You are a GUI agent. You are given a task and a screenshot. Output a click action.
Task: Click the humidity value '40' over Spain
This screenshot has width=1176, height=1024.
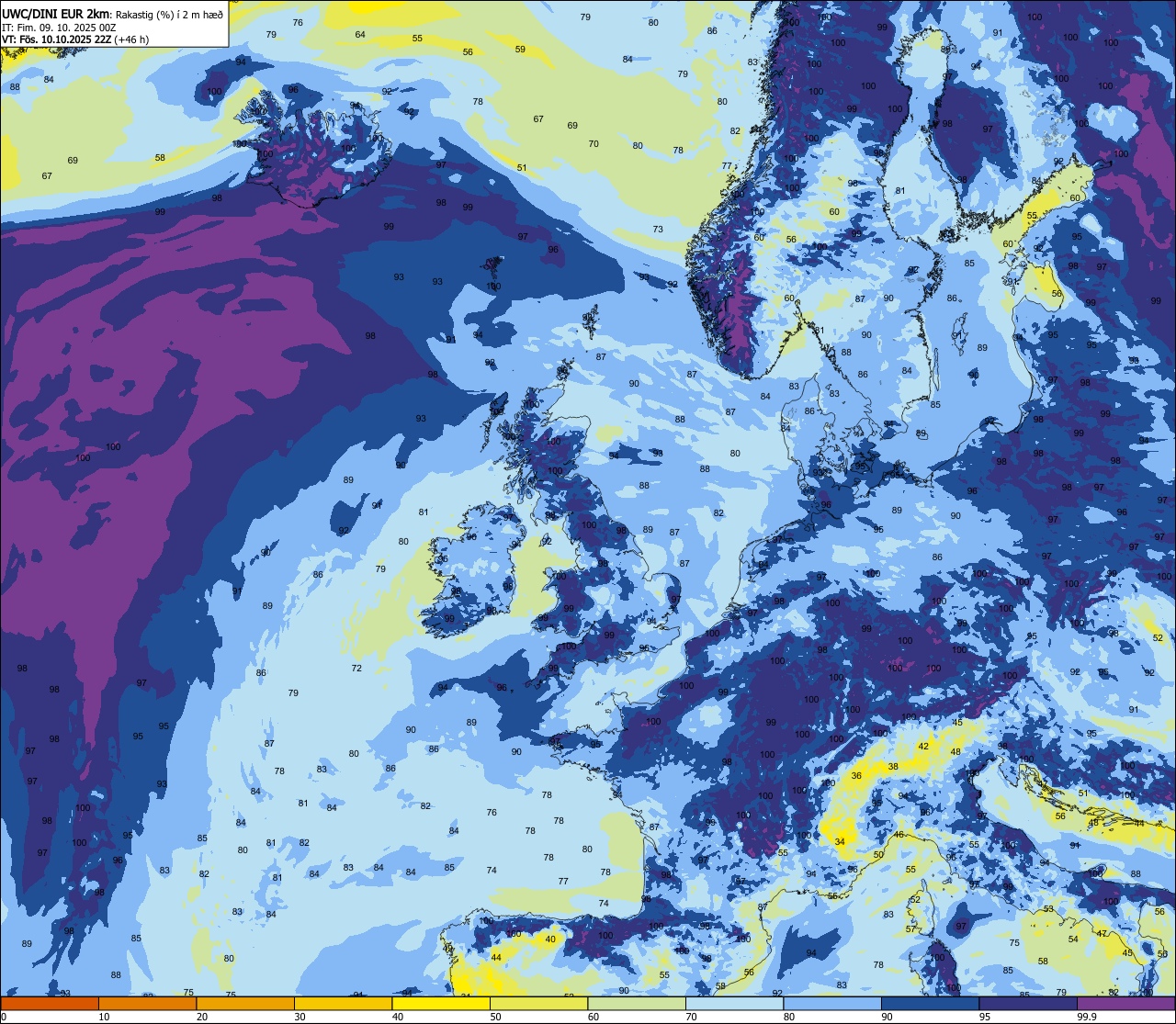(x=550, y=940)
